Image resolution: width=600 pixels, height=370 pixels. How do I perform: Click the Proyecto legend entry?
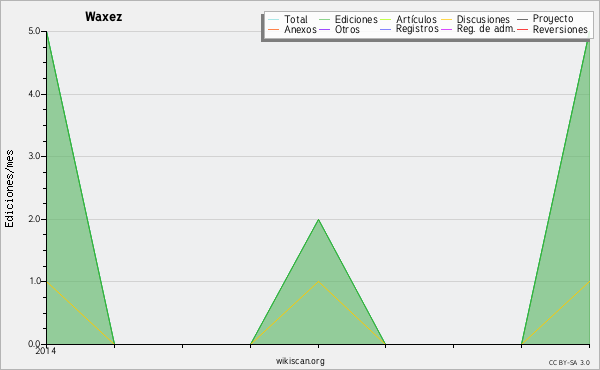(545, 19)
